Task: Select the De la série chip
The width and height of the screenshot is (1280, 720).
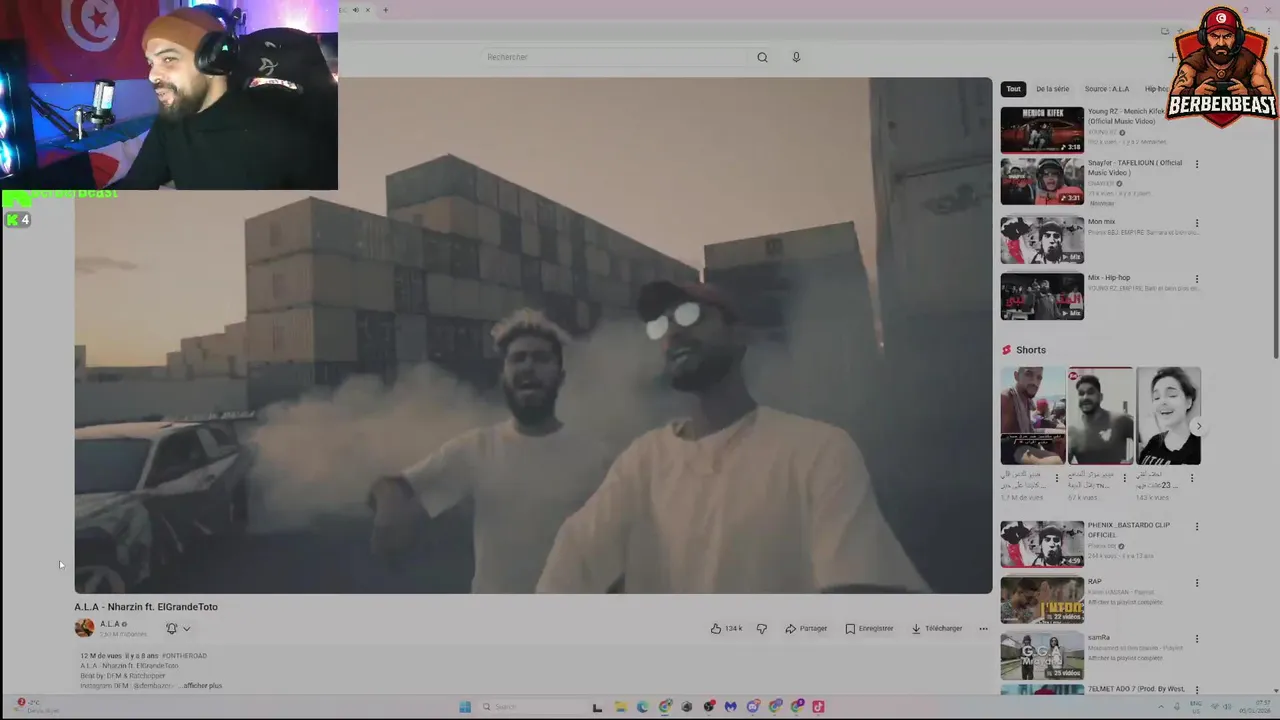Action: tap(1052, 89)
